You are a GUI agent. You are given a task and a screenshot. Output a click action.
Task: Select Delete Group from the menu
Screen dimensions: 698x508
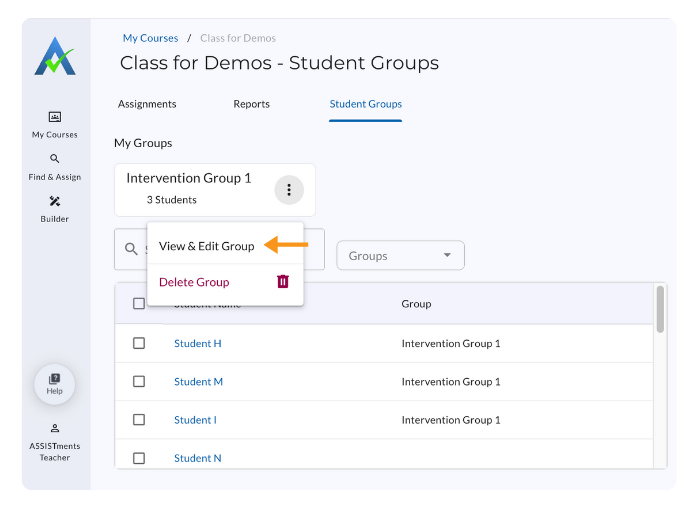coord(194,282)
